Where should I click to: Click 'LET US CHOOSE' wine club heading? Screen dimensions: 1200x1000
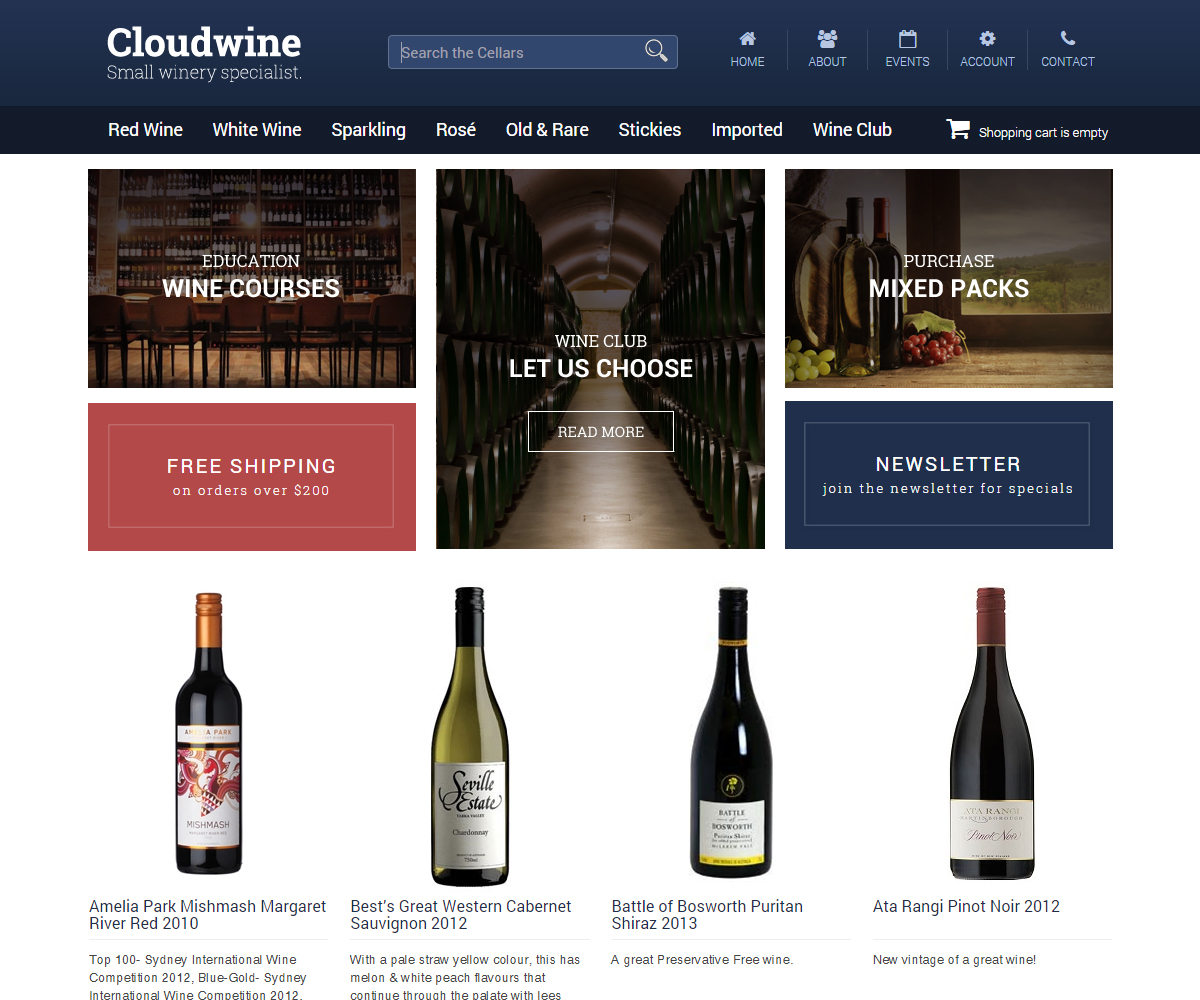click(x=601, y=369)
